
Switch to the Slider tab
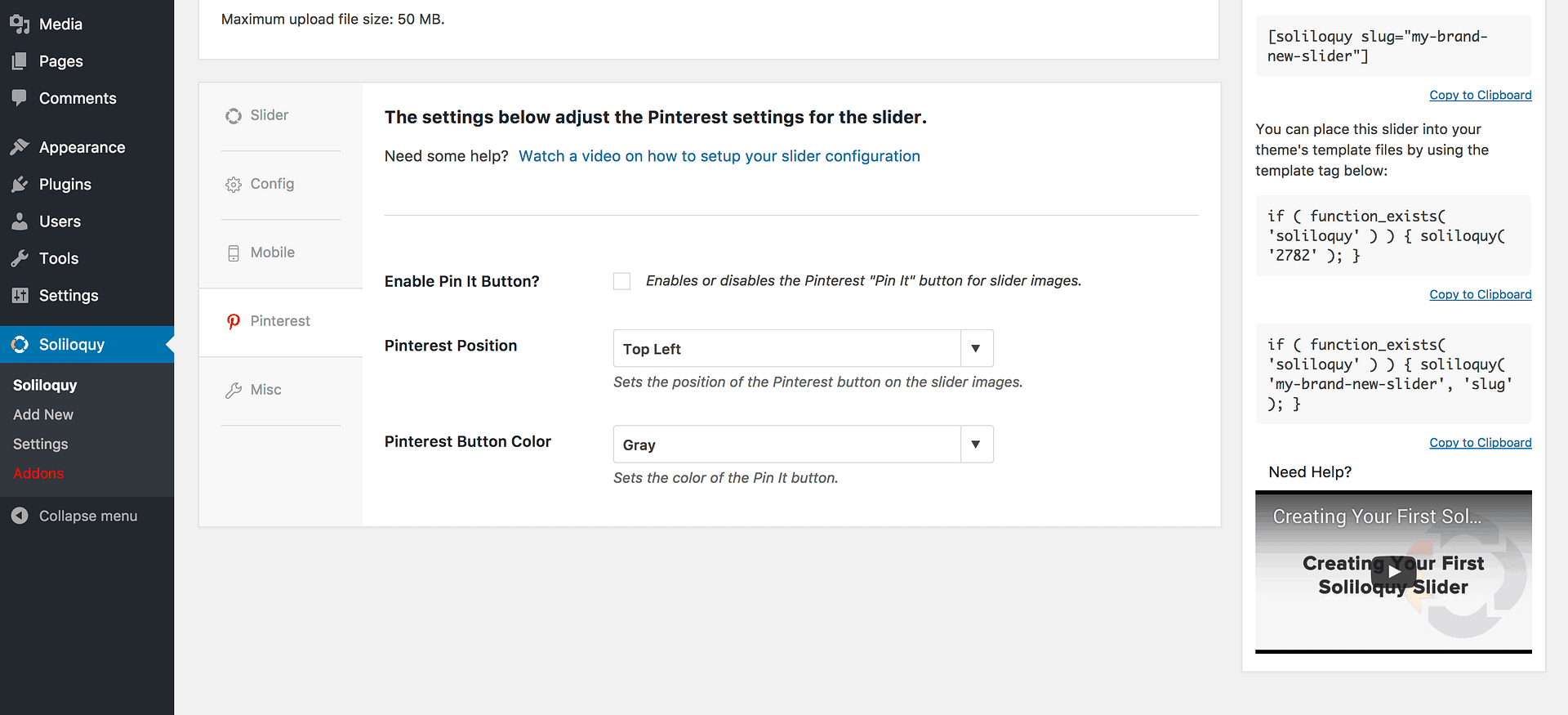(269, 116)
